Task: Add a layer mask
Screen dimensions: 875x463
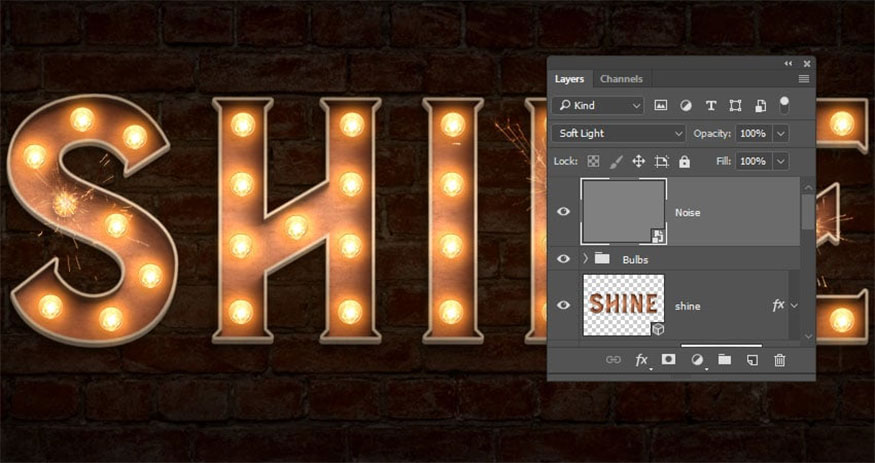Action: click(668, 359)
